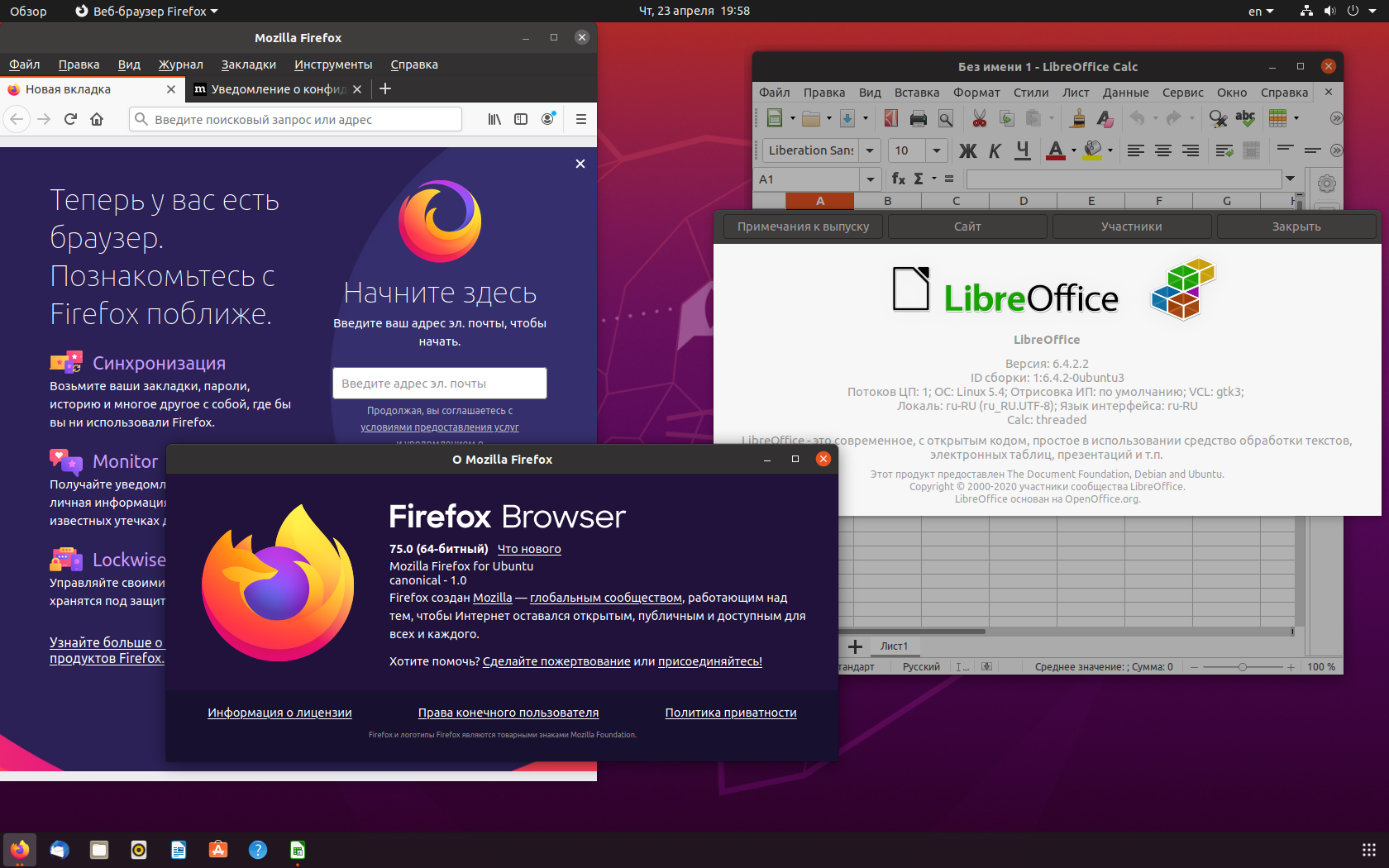
Task: Expand the formula bar arrow
Action: [x=1290, y=179]
